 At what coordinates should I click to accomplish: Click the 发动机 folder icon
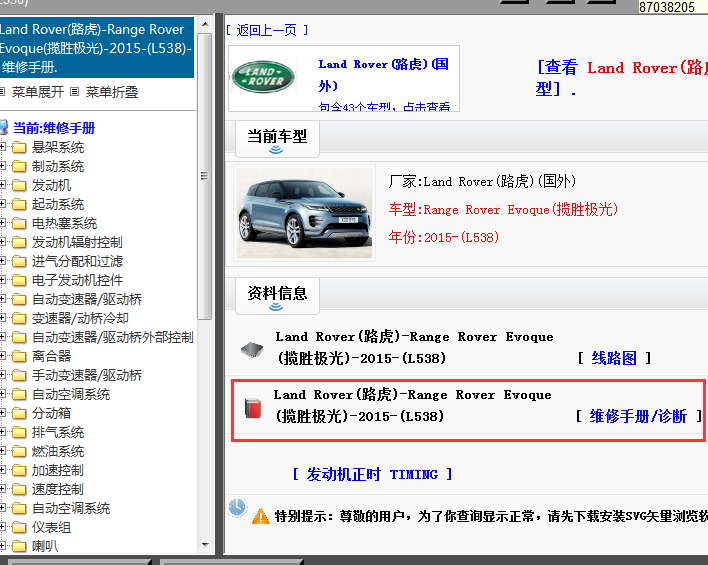click(x=19, y=185)
